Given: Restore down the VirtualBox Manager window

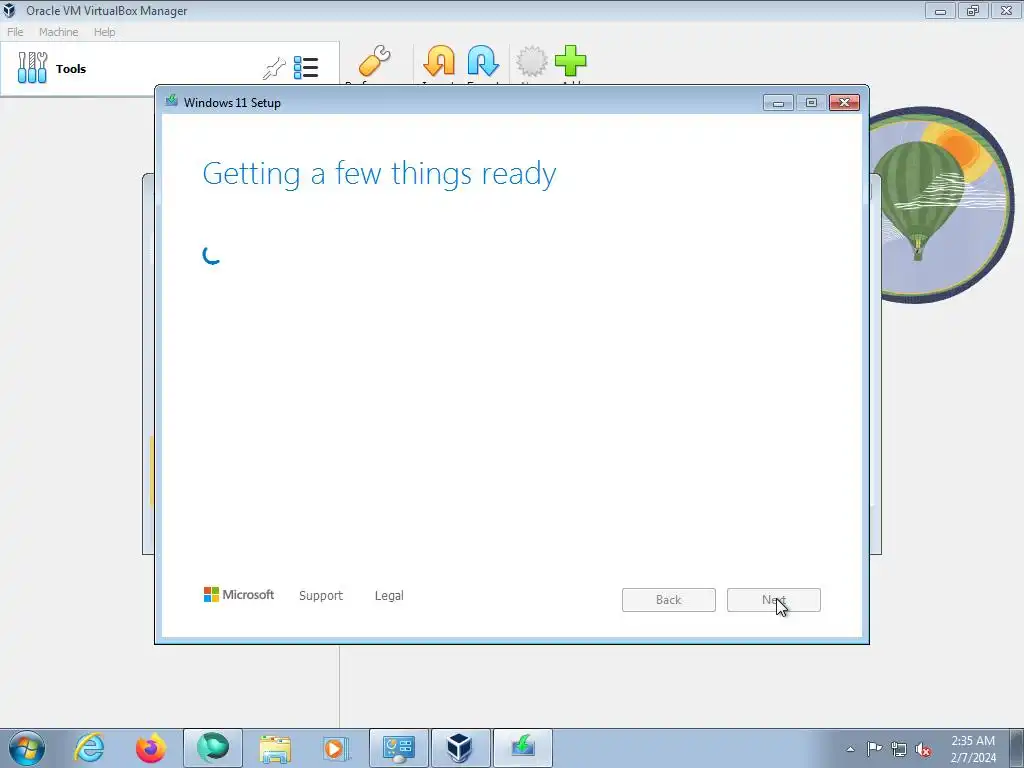Looking at the screenshot, I should 973,10.
